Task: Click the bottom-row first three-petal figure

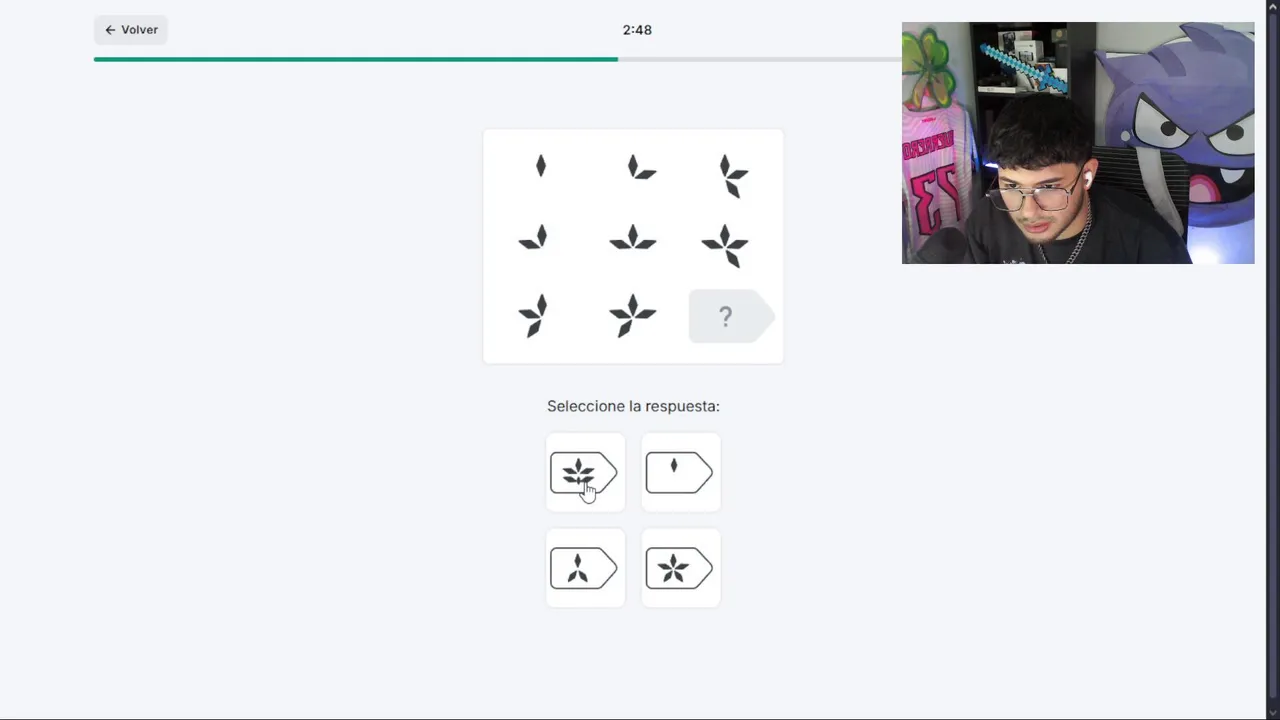Action: coord(534,315)
